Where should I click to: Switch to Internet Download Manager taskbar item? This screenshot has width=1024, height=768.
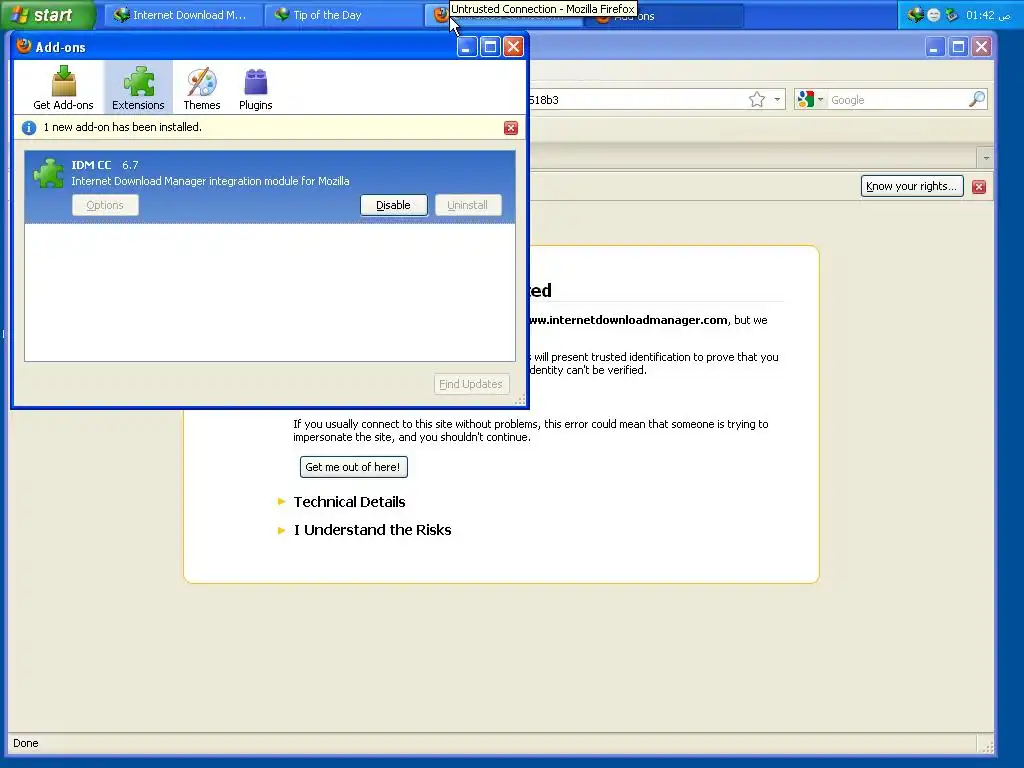pos(182,15)
